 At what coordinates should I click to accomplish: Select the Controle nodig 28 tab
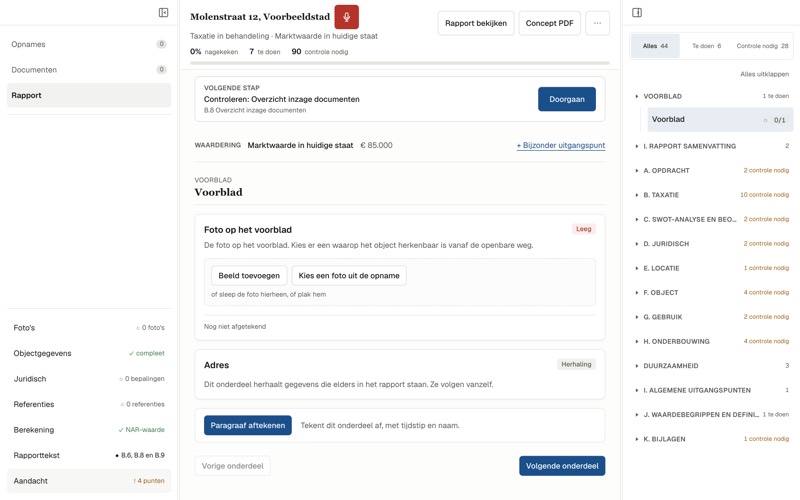762,46
